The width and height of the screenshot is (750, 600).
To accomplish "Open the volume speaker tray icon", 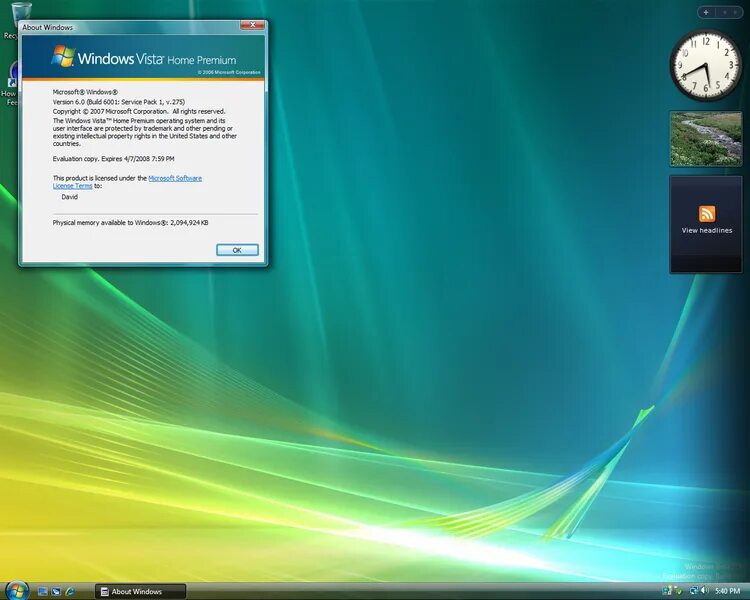I will [x=705, y=591].
